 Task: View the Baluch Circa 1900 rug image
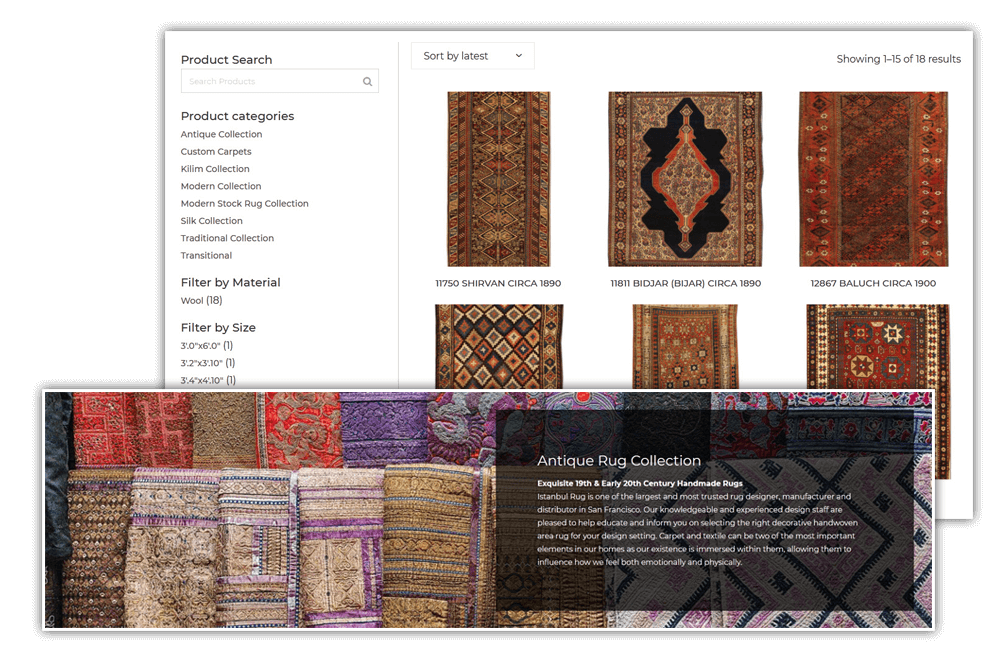coord(873,179)
